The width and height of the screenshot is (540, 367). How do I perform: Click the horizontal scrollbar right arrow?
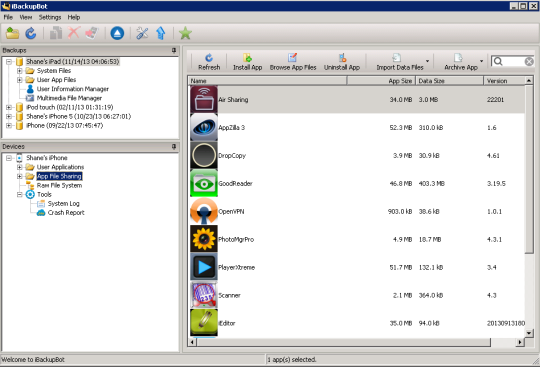click(520, 342)
